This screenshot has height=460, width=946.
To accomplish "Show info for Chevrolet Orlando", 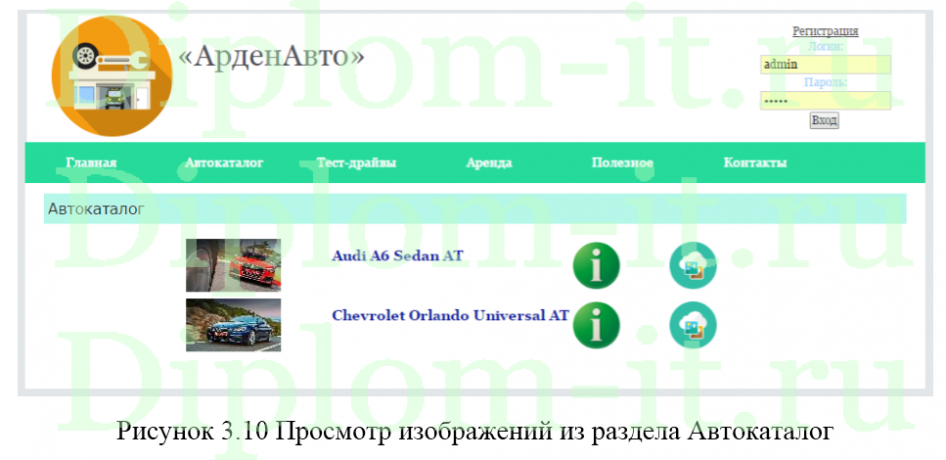I will pos(596,325).
